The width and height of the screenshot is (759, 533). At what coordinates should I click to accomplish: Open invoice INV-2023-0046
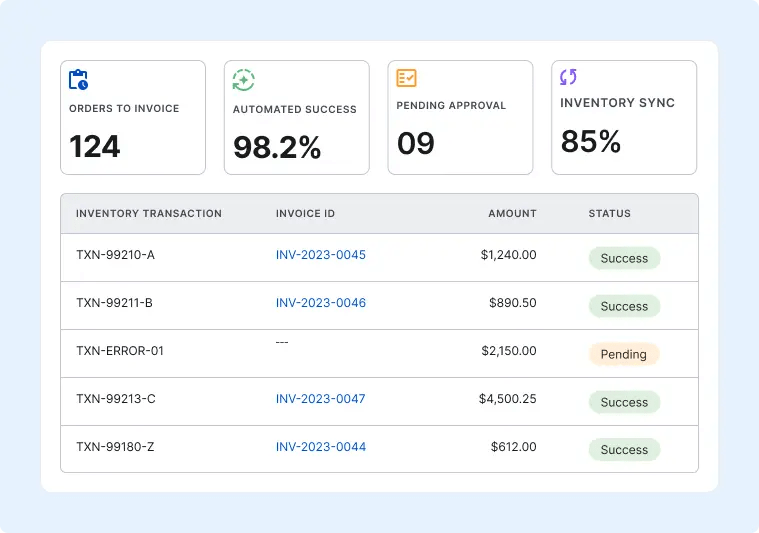[x=320, y=303]
